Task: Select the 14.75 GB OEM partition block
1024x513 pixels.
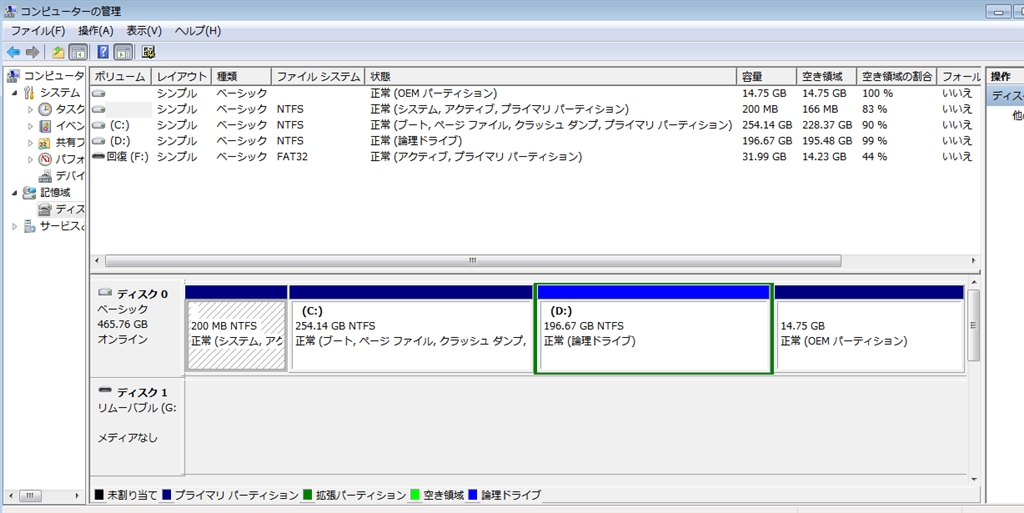Action: click(869, 328)
